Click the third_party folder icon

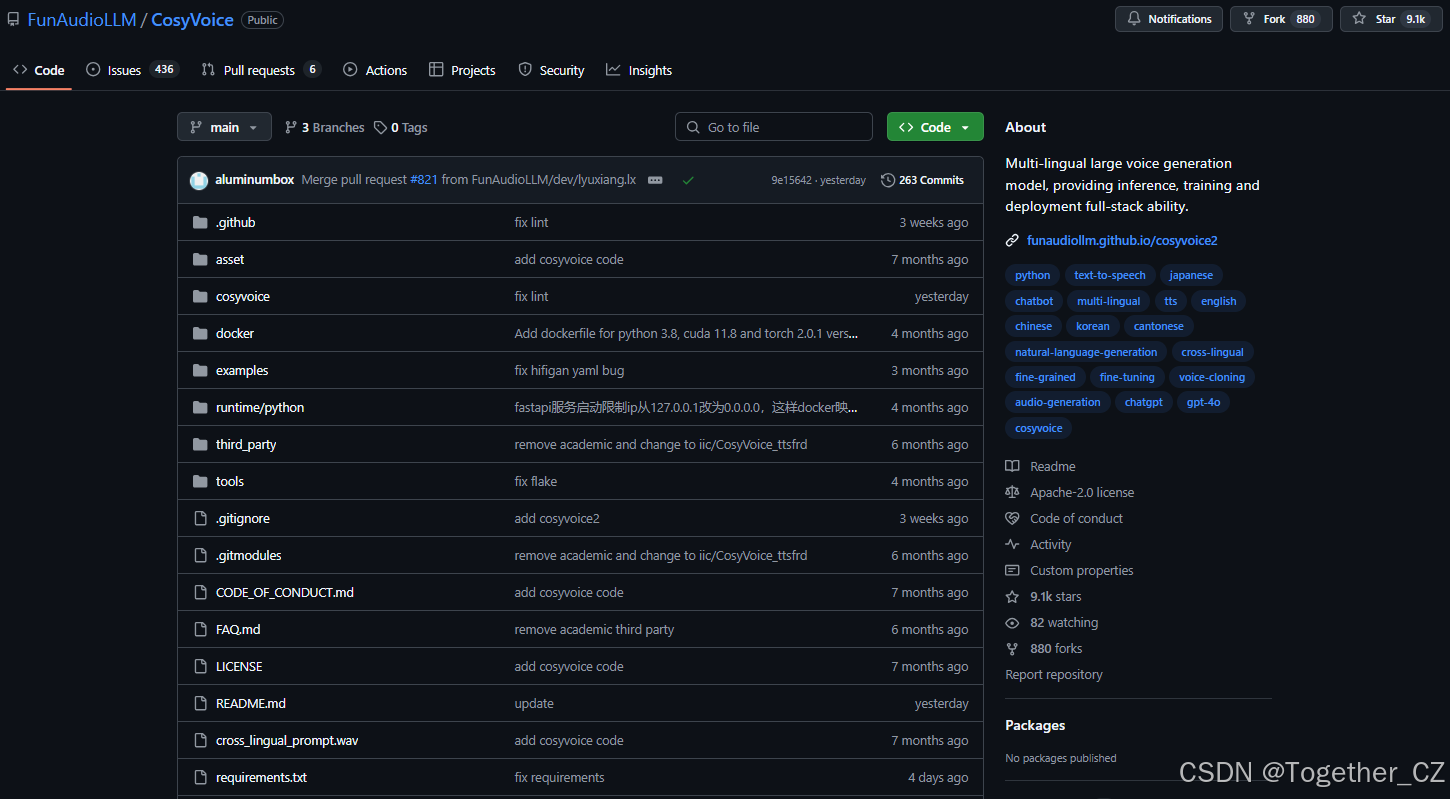(x=199, y=444)
